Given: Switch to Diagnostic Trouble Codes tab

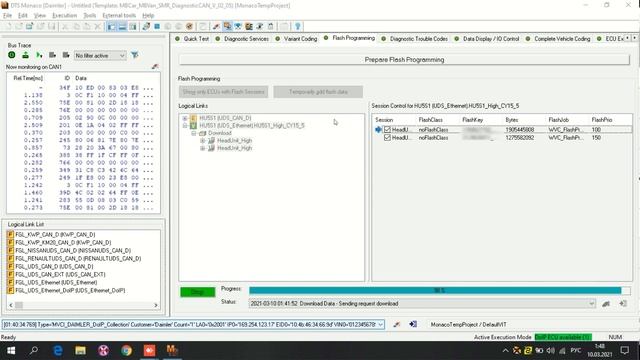Looking at the screenshot, I should (415, 39).
